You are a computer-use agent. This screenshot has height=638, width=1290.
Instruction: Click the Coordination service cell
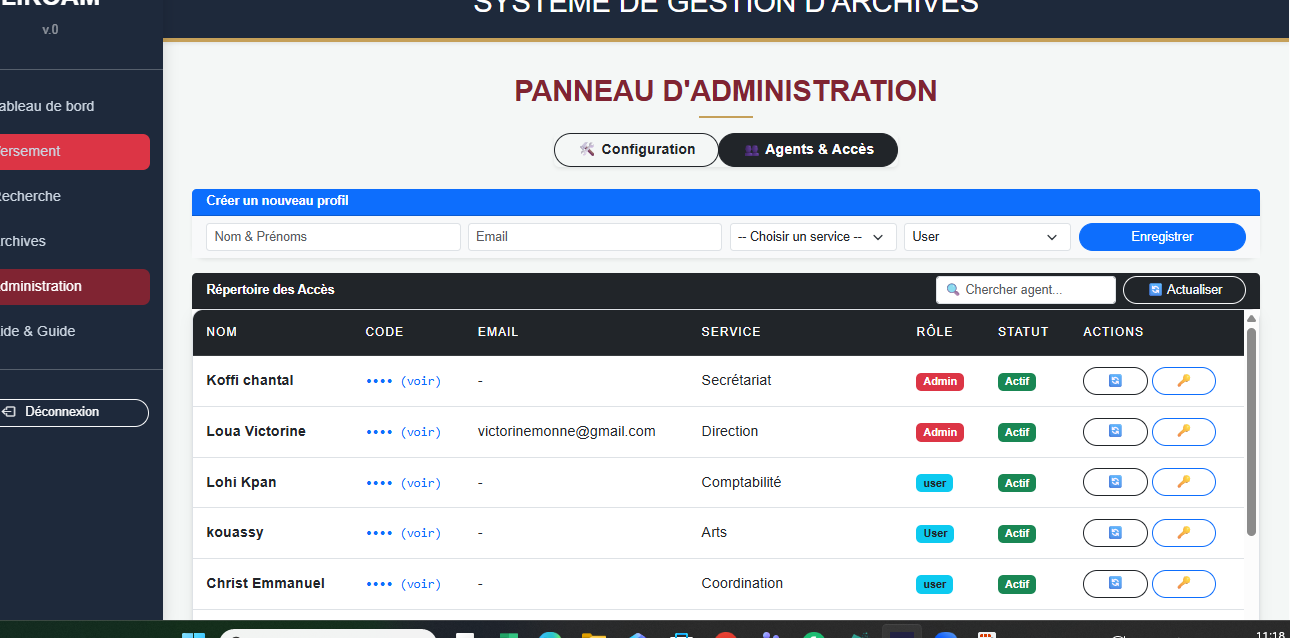pyautogui.click(x=742, y=583)
